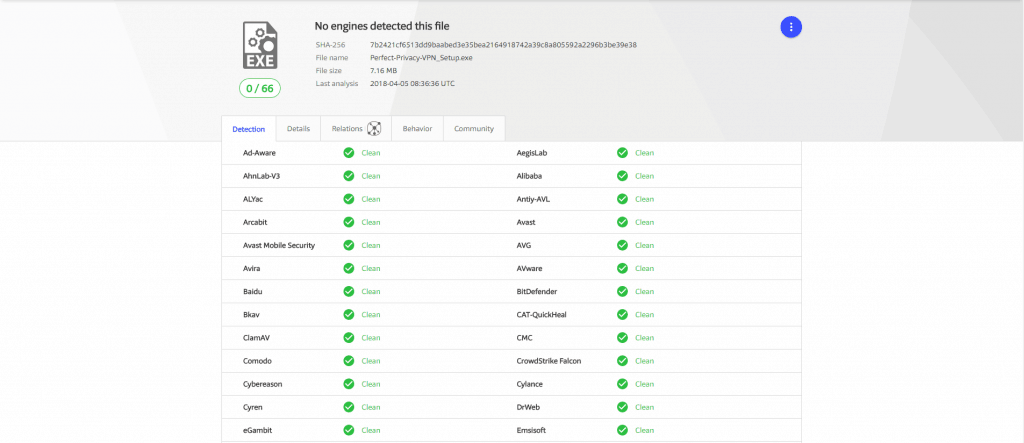1024x443 pixels.
Task: Click the AhnLab-V3 engine name
Action: pyautogui.click(x=261, y=176)
